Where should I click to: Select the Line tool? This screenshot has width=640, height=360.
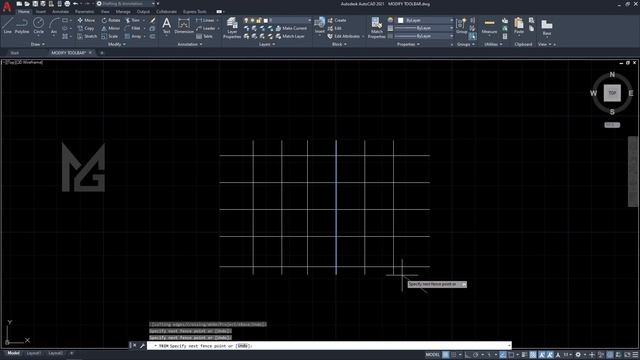coord(7,25)
